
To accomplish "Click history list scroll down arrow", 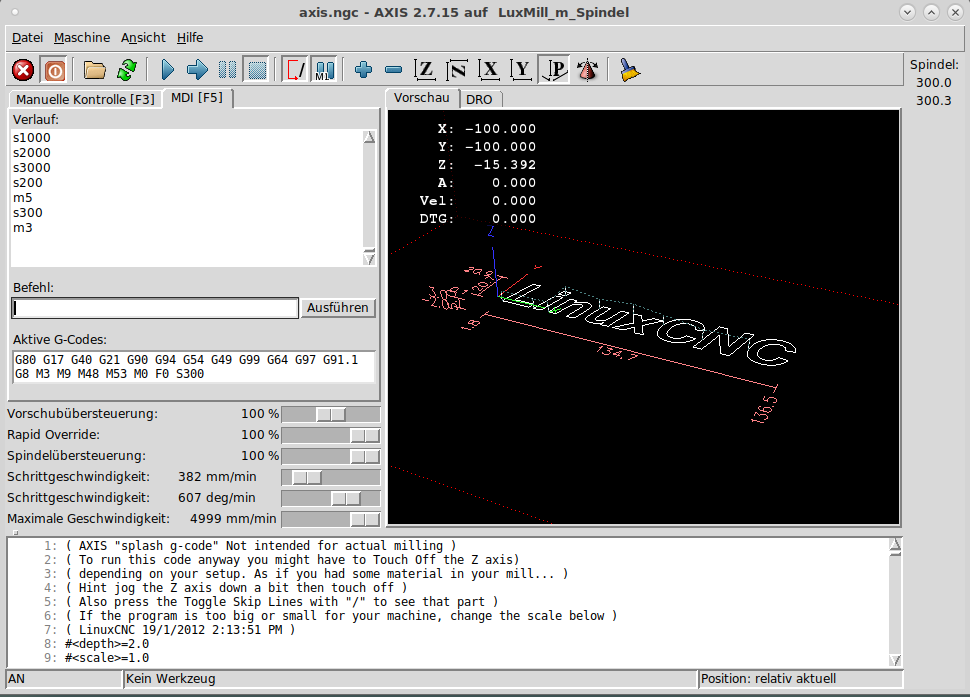I will [x=369, y=259].
